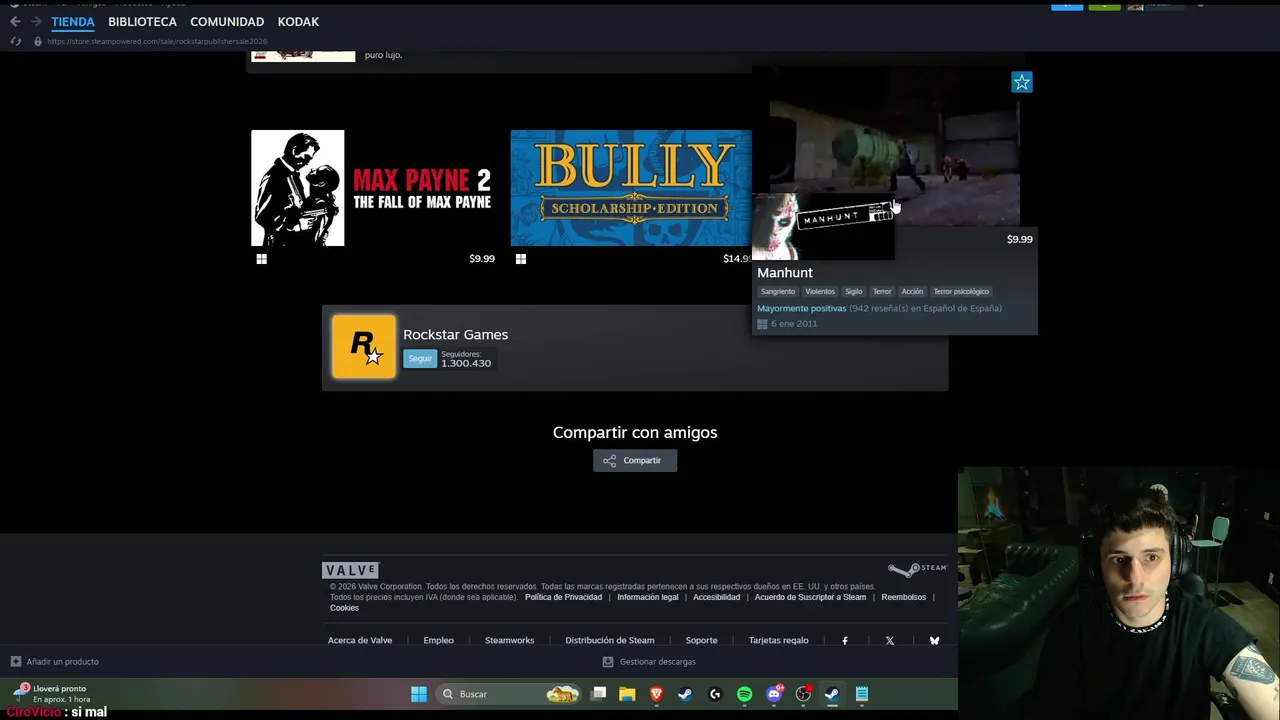The height and width of the screenshot is (720, 1280).
Task: Click the Windows platform icon under Max Payne 2
Action: [x=261, y=259]
